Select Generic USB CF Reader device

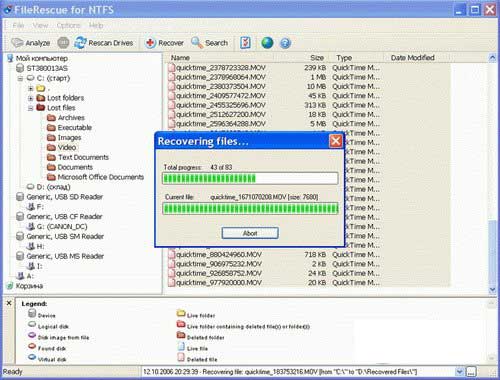click(64, 217)
